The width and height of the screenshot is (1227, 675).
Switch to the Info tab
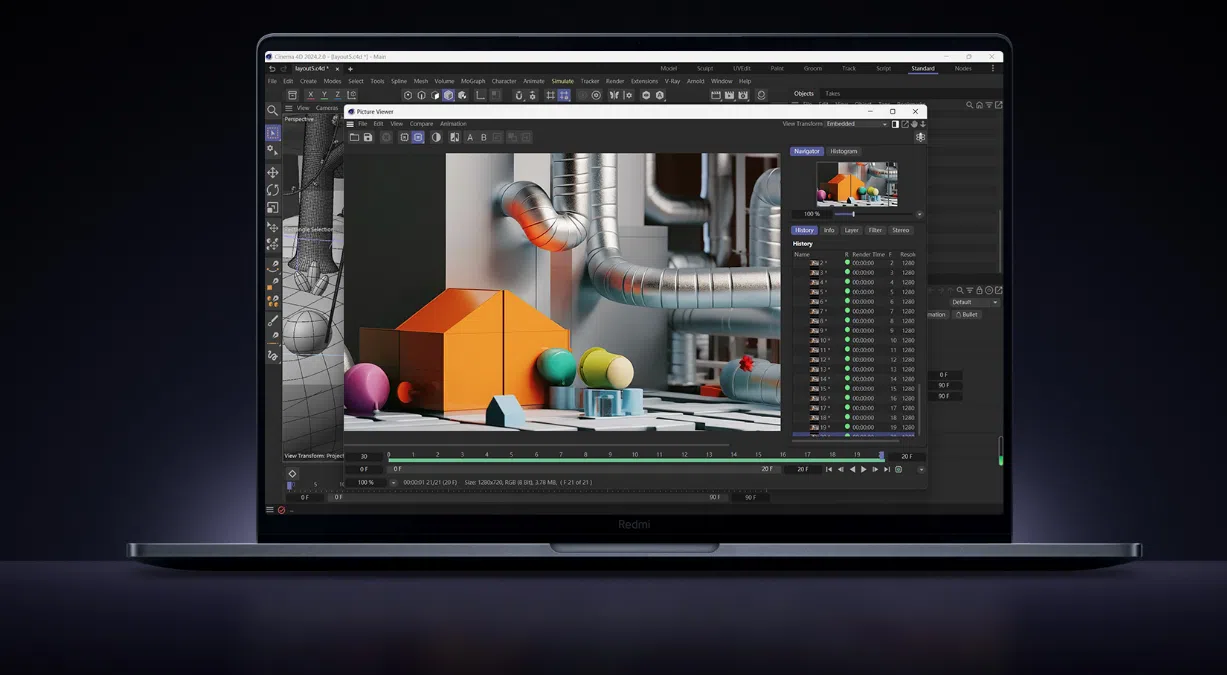[x=829, y=230]
